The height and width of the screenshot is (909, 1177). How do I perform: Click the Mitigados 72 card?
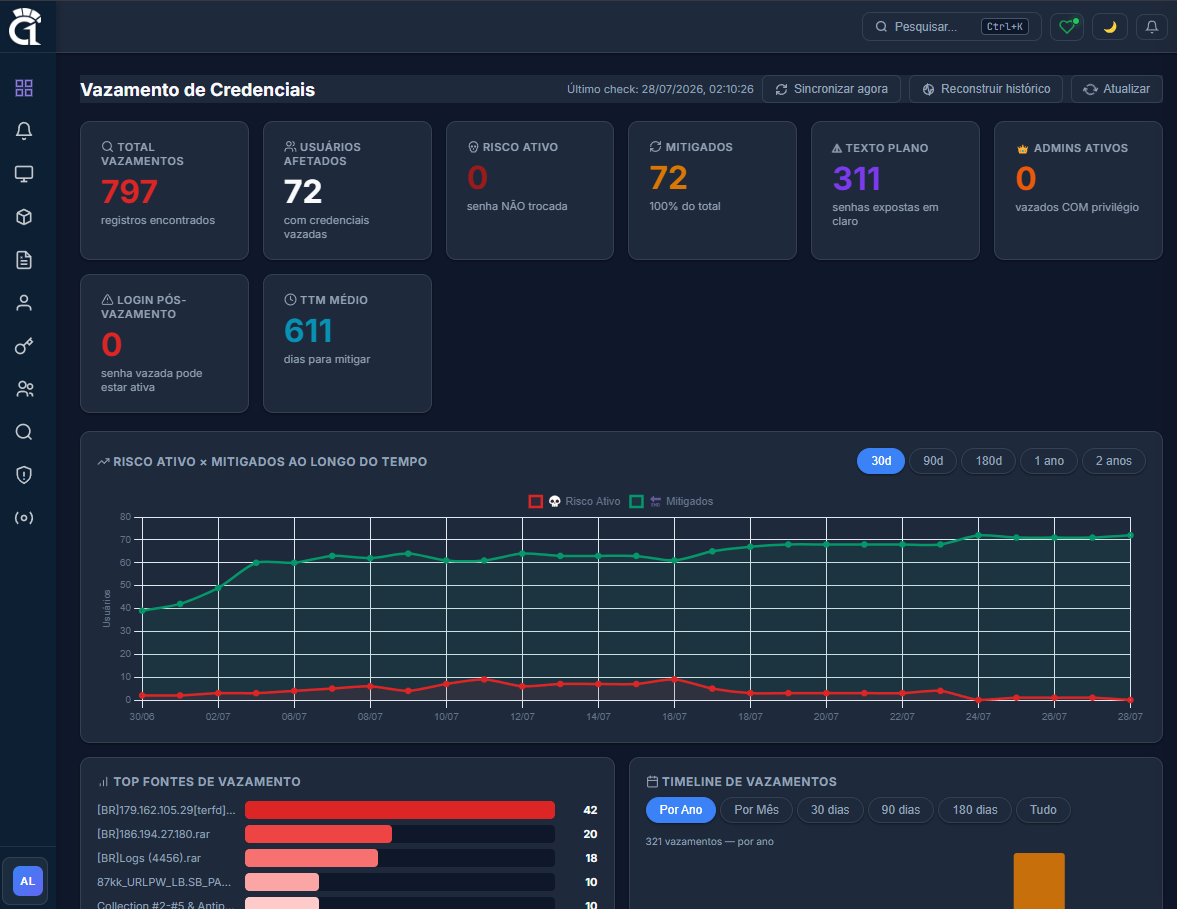coord(712,191)
